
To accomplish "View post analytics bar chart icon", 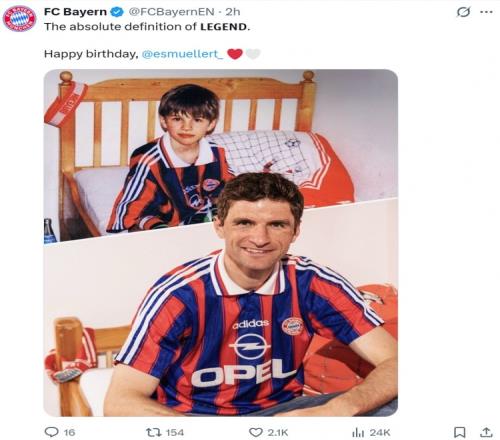I will (358, 433).
